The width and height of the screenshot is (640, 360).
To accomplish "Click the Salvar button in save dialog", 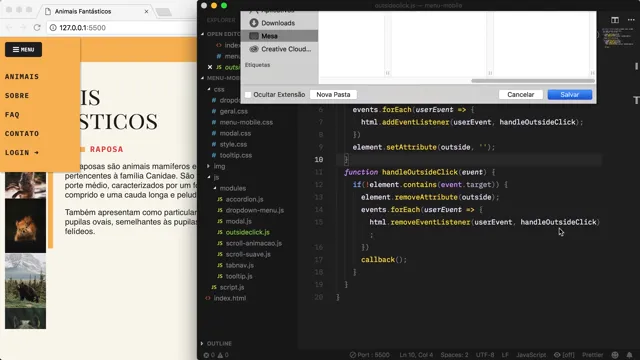I will tap(569, 94).
